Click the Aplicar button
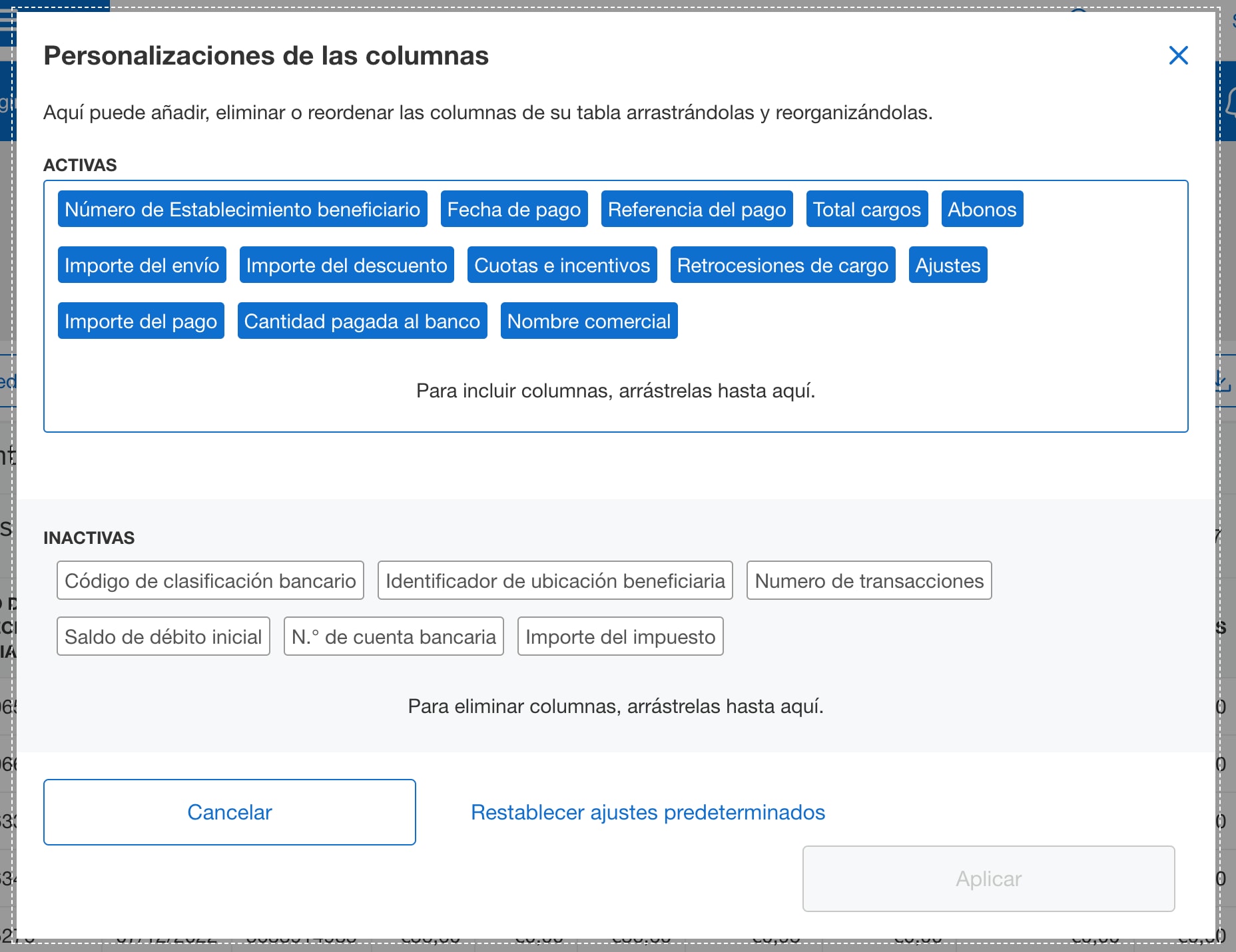This screenshot has height=952, width=1236. (988, 879)
